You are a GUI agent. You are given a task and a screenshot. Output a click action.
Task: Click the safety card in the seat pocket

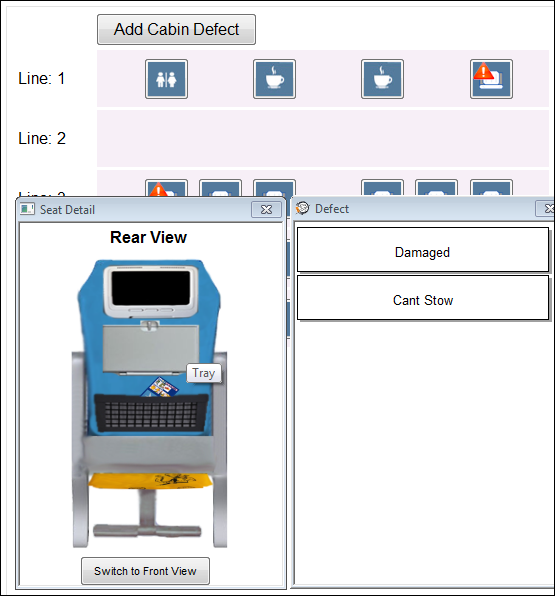point(160,387)
